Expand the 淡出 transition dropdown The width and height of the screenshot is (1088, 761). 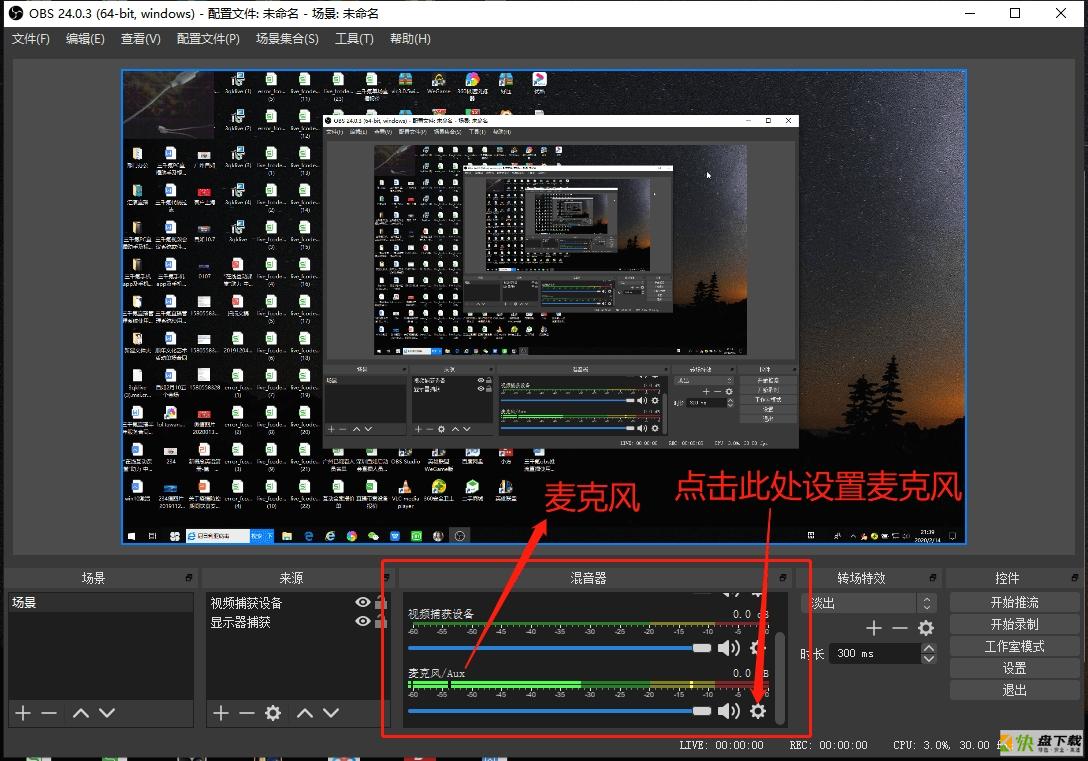926,603
